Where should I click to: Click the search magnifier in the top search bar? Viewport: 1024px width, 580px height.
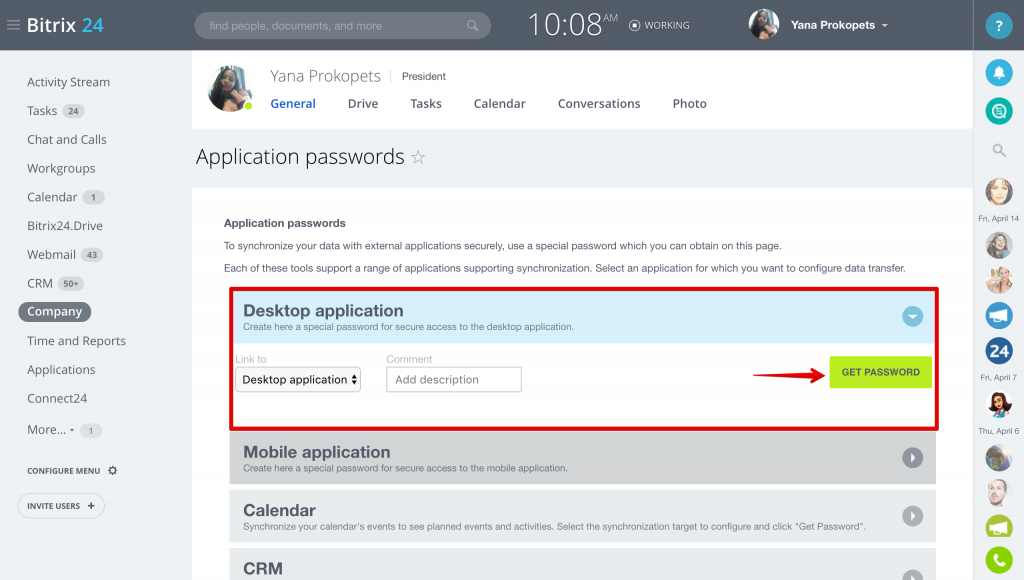click(472, 25)
